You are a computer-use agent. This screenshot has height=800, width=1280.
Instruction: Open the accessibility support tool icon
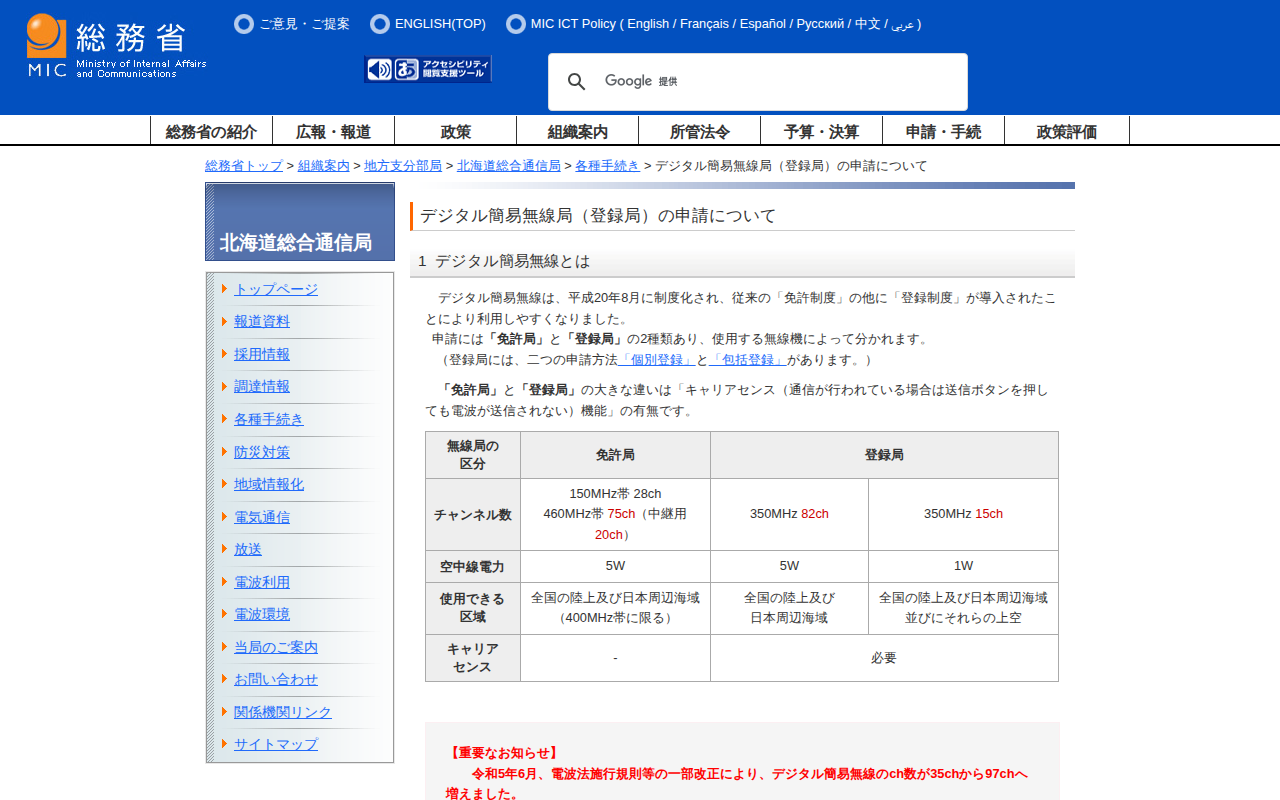[x=428, y=69]
